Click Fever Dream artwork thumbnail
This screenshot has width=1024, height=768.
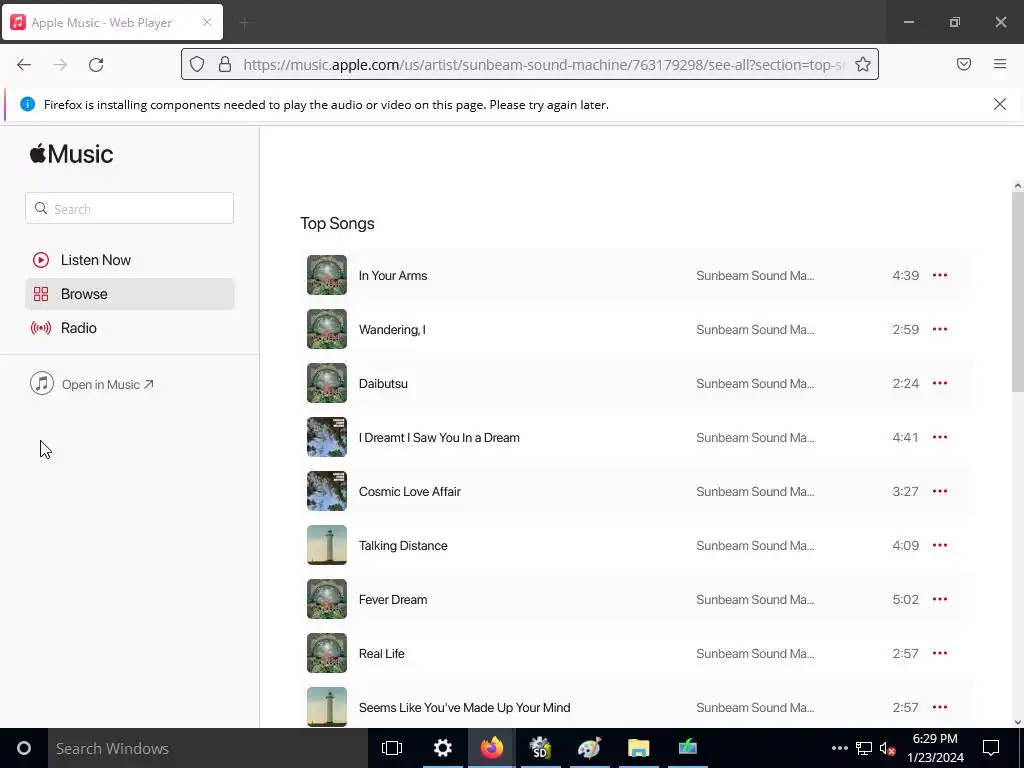click(x=327, y=600)
